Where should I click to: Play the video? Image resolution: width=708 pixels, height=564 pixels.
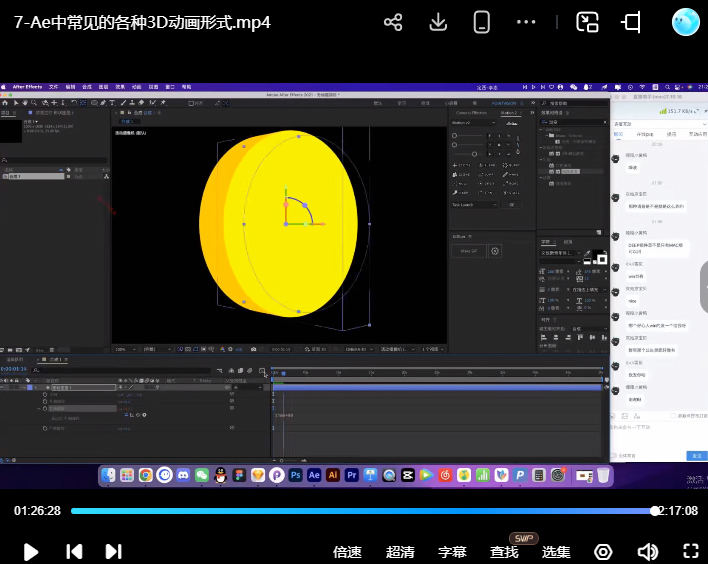click(30, 551)
